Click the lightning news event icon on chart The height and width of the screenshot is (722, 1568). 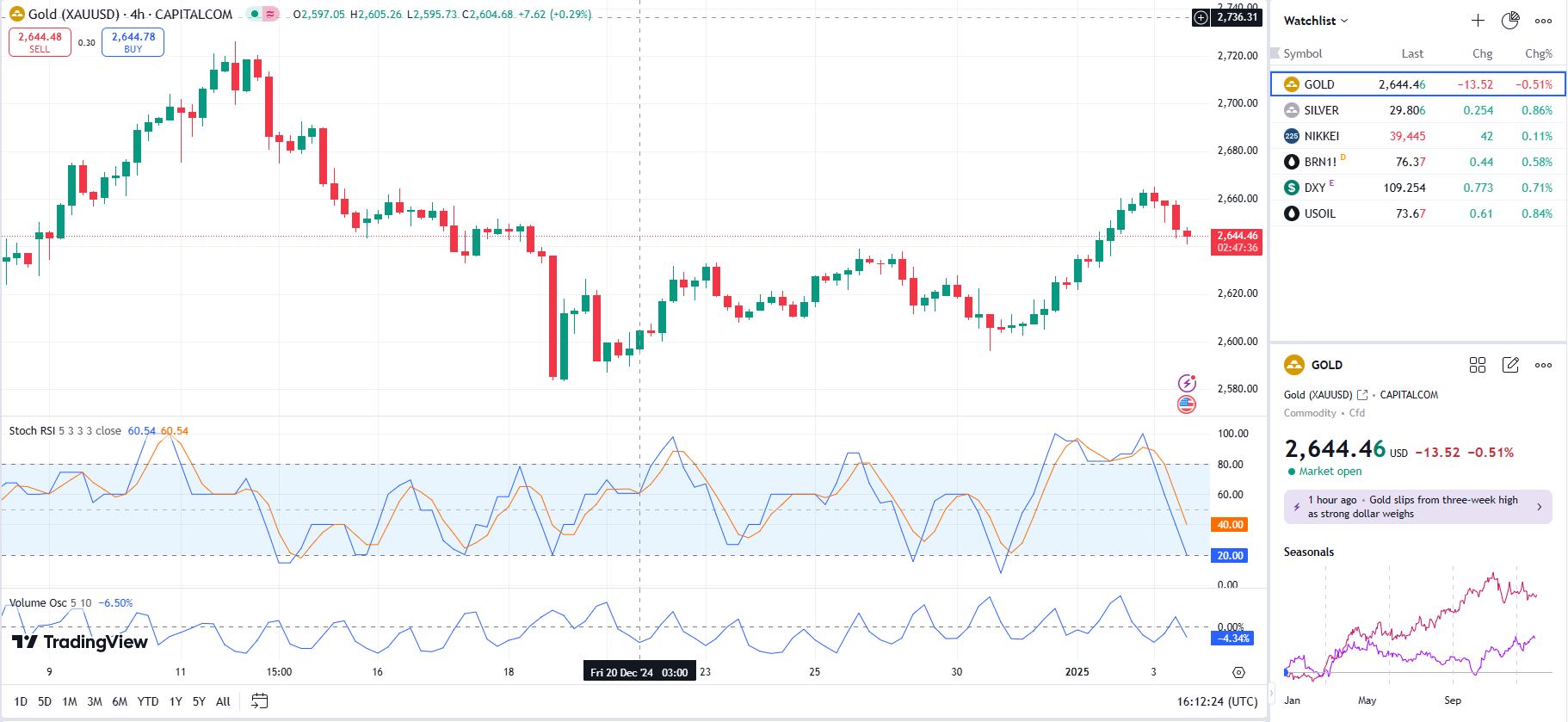1187,383
